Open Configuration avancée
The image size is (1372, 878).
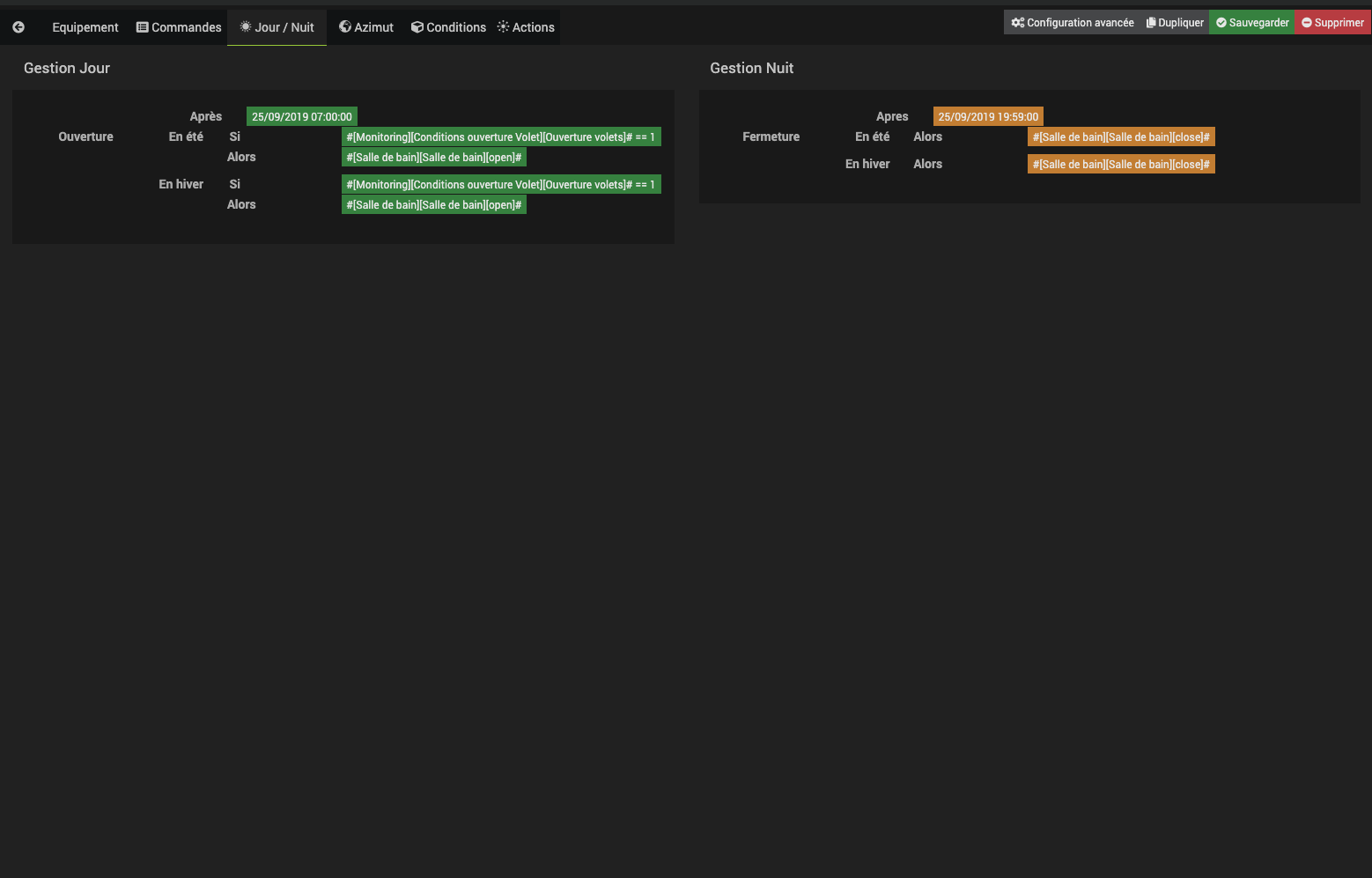(1073, 23)
